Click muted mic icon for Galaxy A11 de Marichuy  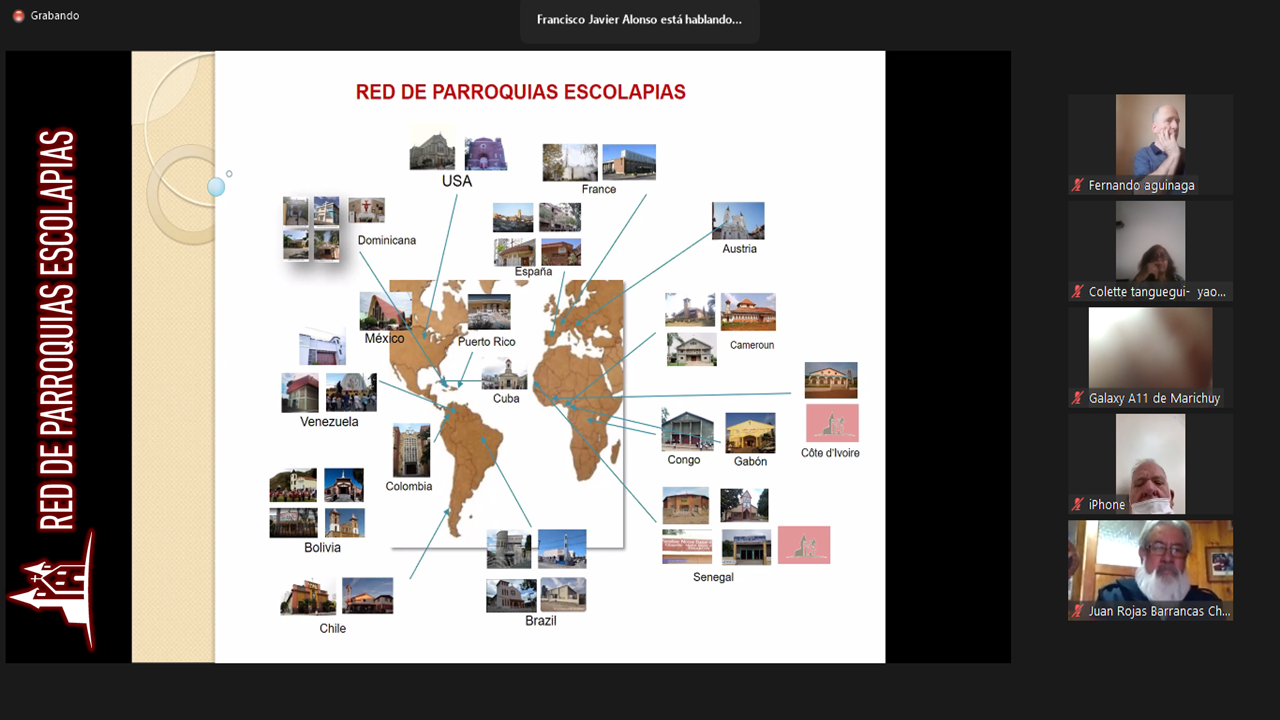1077,398
